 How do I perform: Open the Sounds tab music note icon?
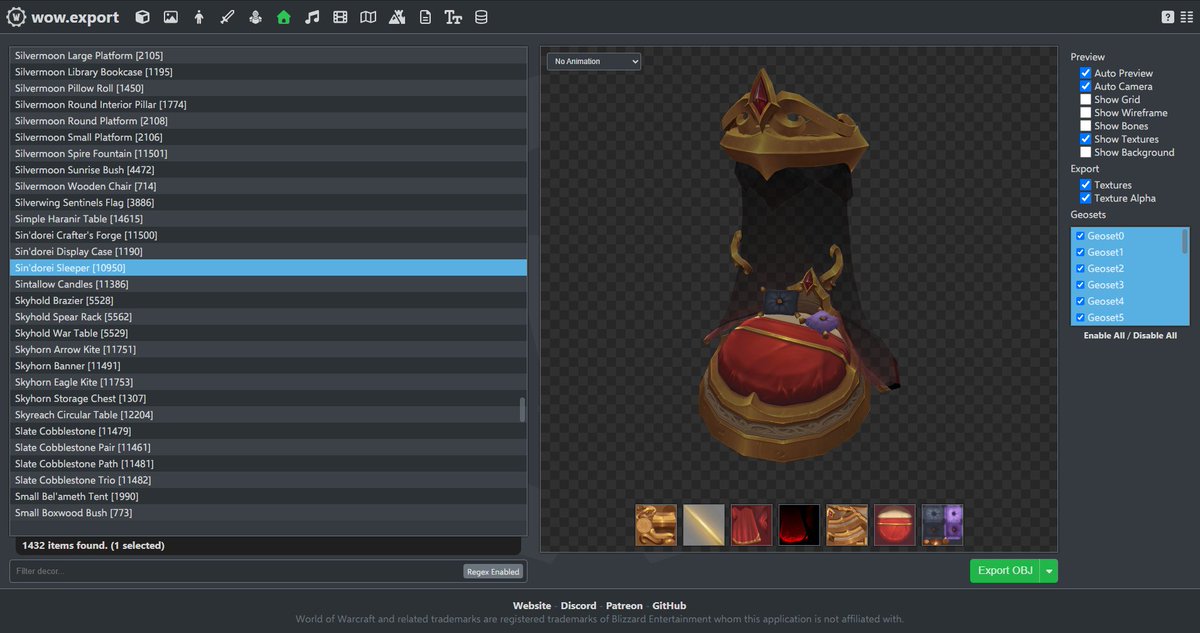pyautogui.click(x=312, y=17)
